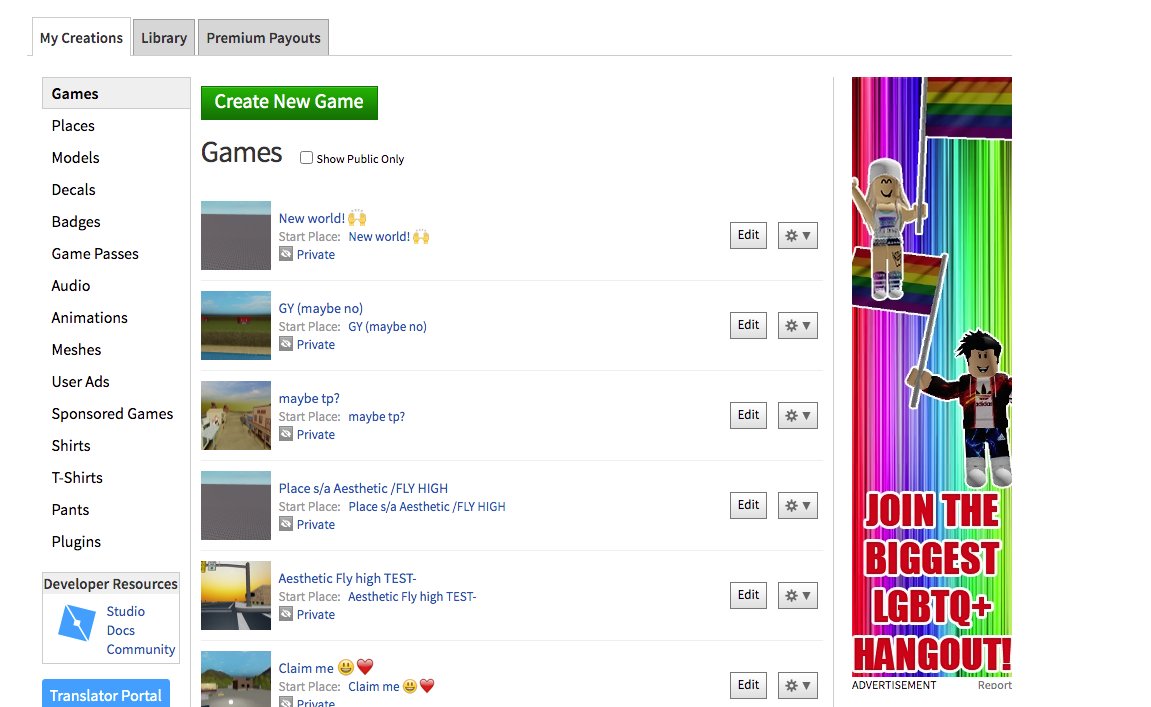This screenshot has width=1151, height=707.
Task: Open gear dropdown for maybe tp? game
Action: click(797, 416)
